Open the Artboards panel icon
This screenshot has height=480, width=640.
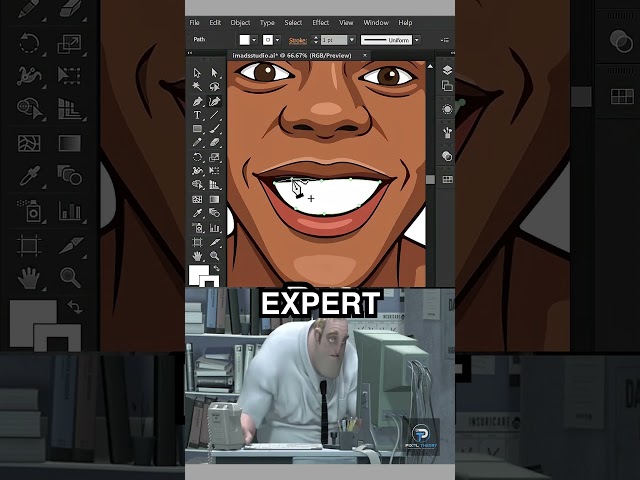(447, 86)
